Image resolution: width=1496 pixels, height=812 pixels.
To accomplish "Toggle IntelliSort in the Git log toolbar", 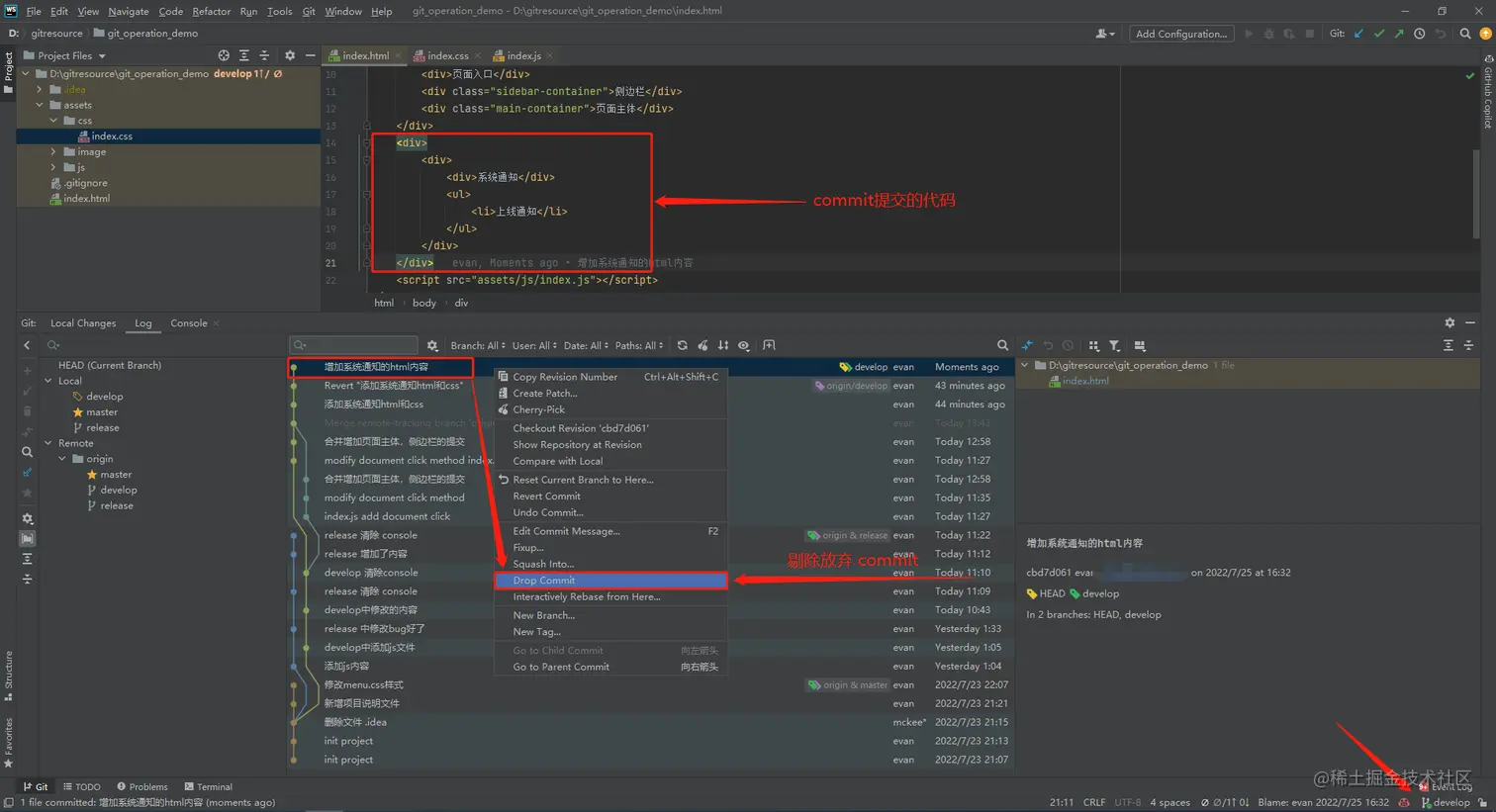I will tap(723, 345).
